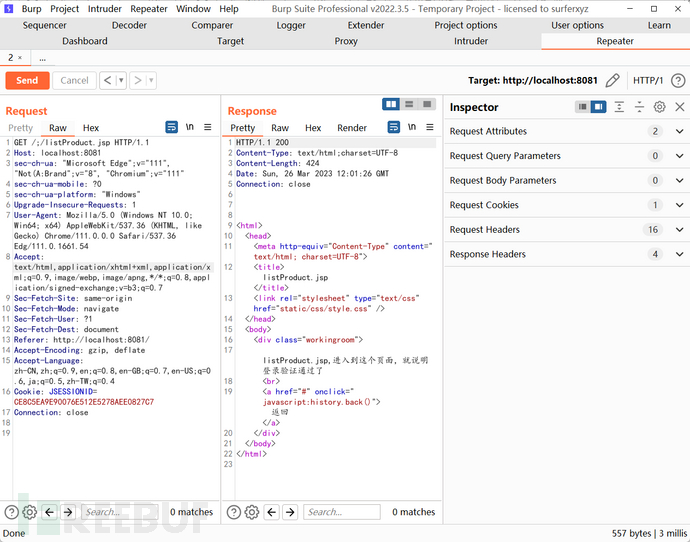Set top-bottom stacked layout icon
This screenshot has width=690, height=542.
[x=409, y=104]
